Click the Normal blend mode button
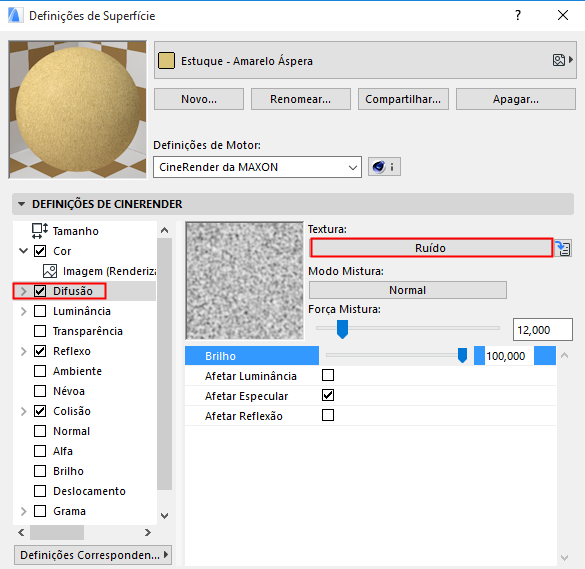This screenshot has width=585, height=569. 407,290
